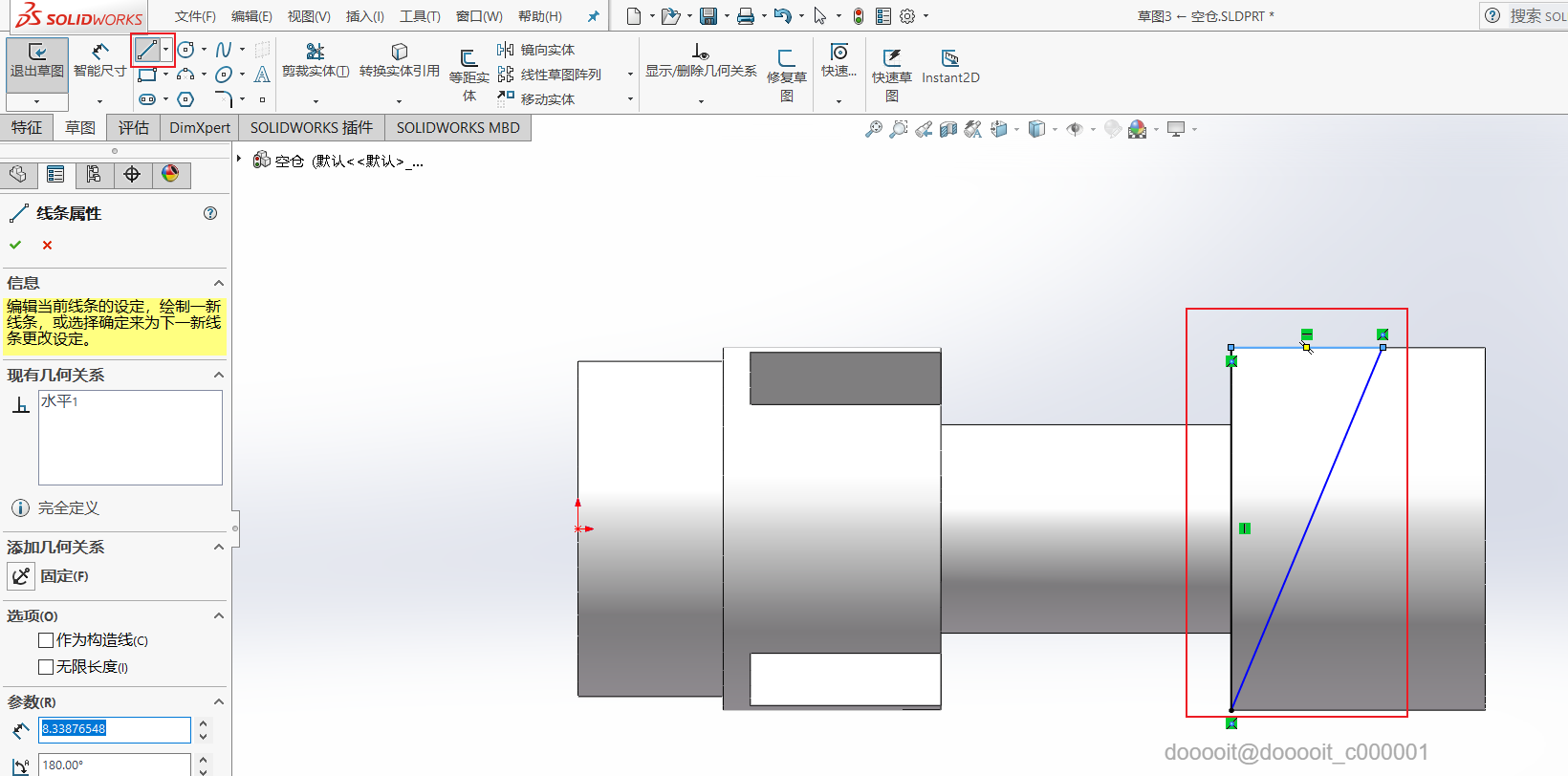
Task: Open the appearance color wheel tab
Action: point(170,174)
